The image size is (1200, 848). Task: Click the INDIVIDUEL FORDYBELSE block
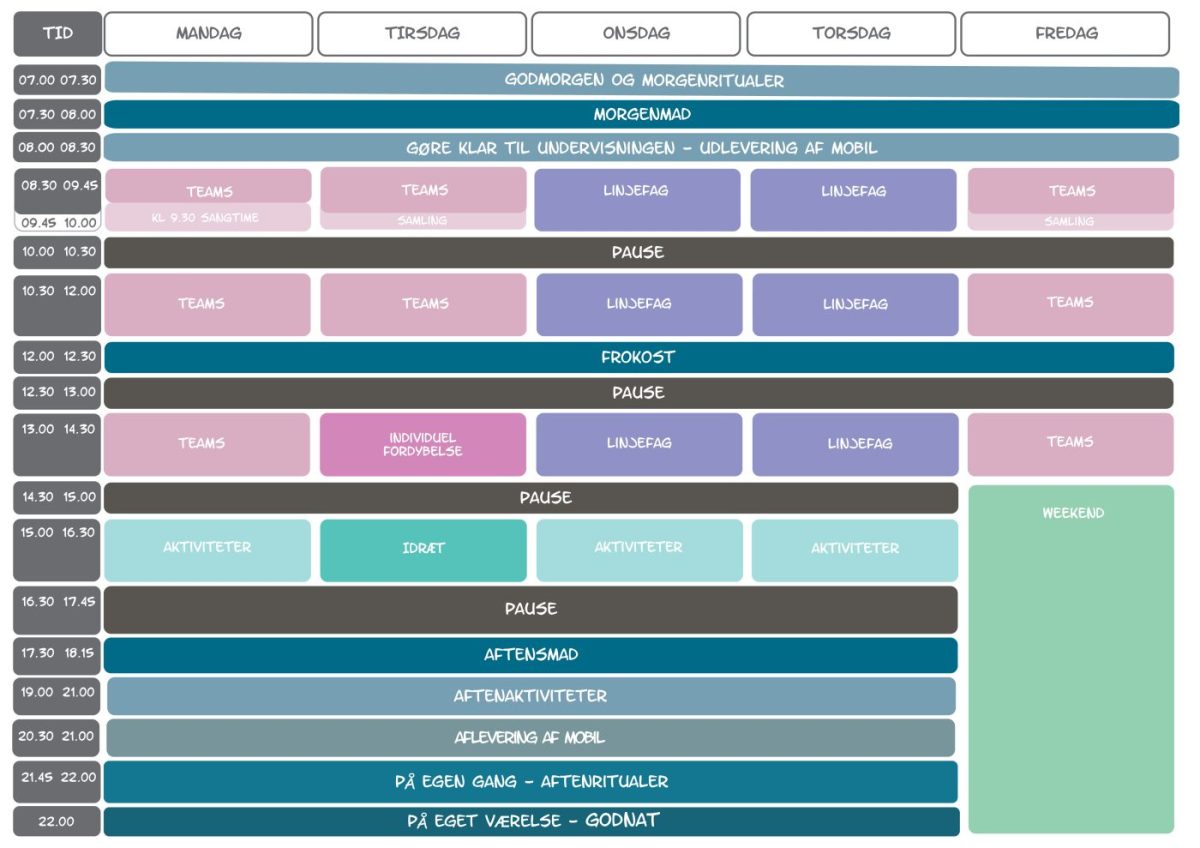click(x=423, y=445)
